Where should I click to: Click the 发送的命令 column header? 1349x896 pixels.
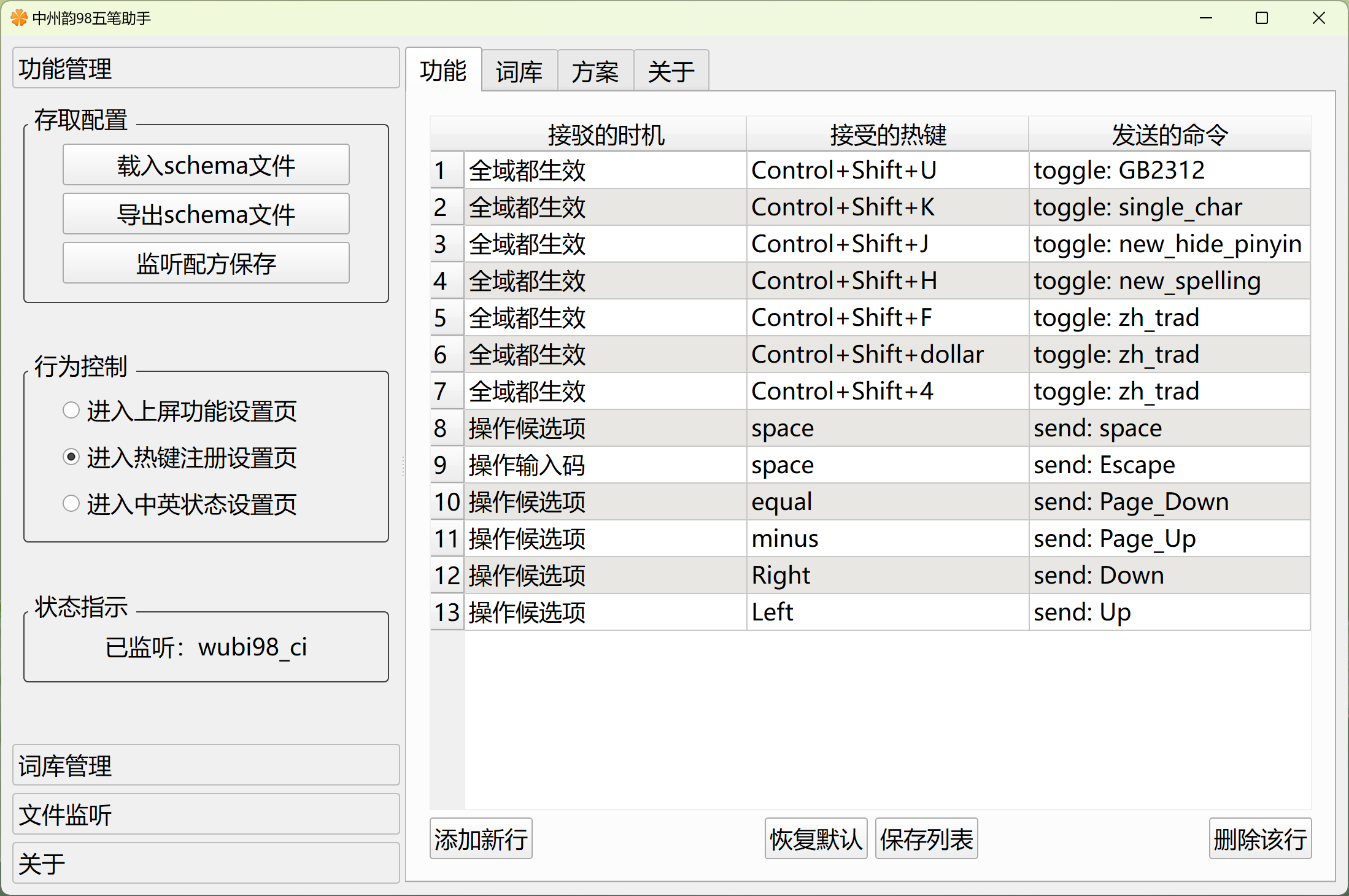[x=1169, y=134]
